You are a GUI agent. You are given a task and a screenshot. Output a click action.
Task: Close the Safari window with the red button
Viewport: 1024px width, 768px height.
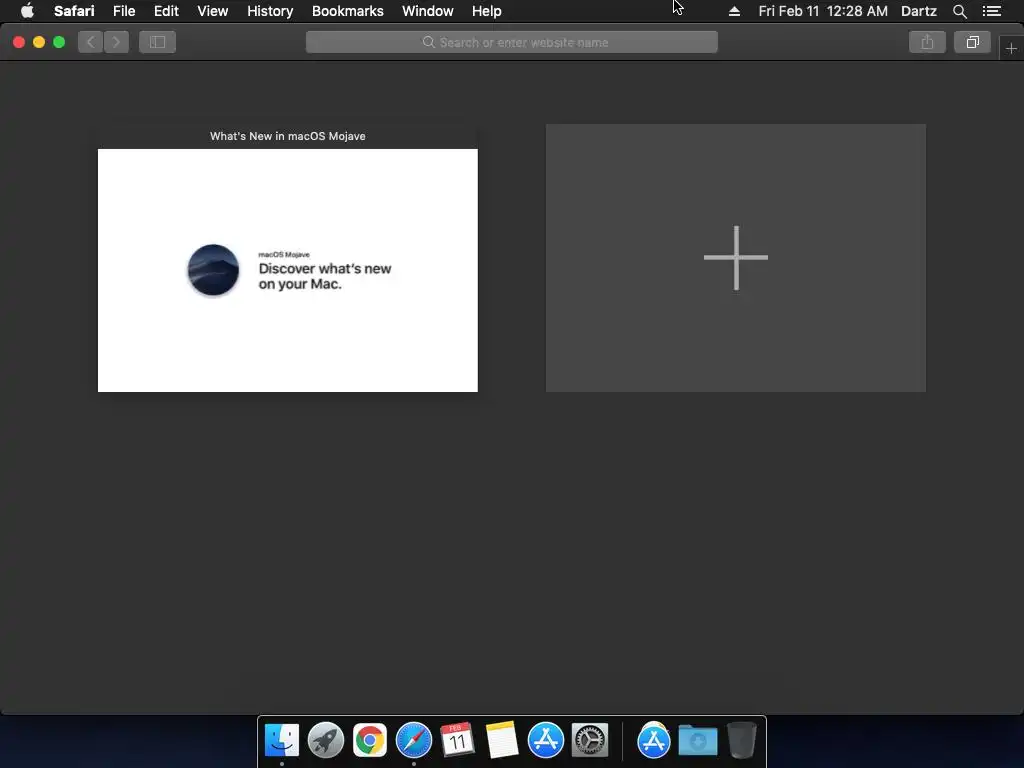tap(19, 42)
